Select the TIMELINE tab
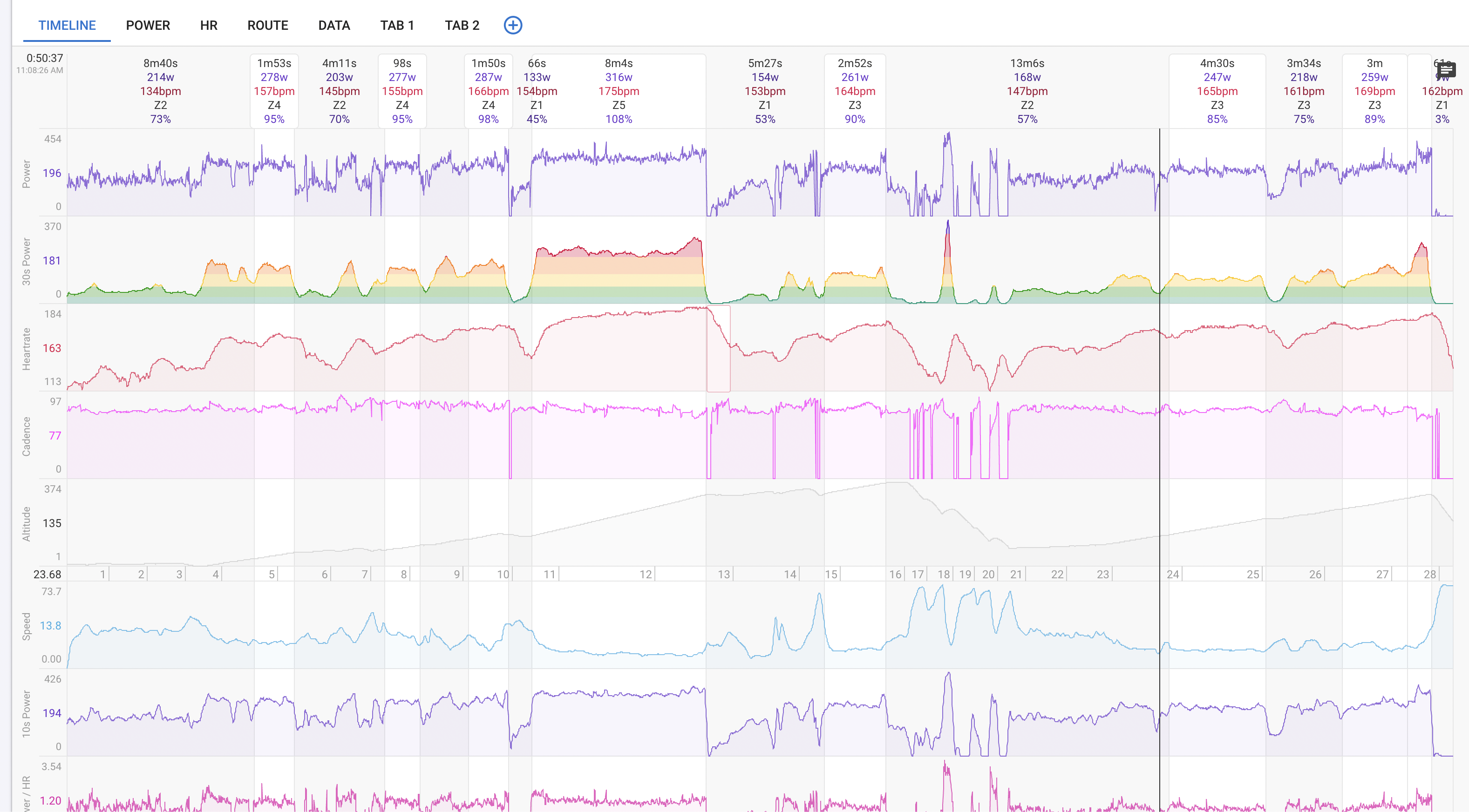The height and width of the screenshot is (812, 1469). pyautogui.click(x=67, y=25)
